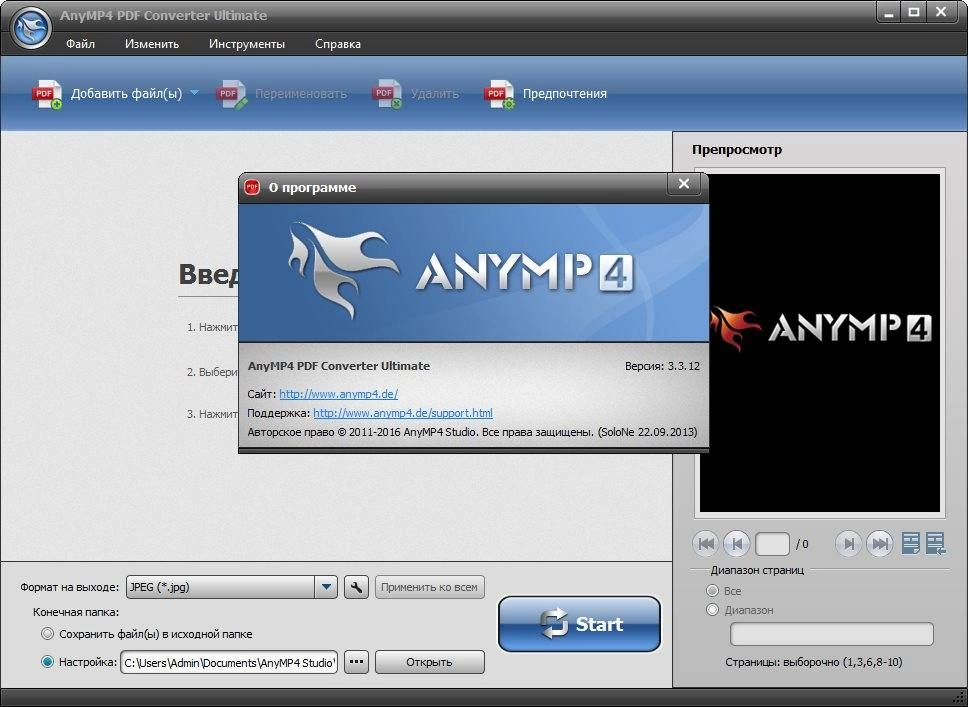Open the Добавить файл(ы) dropdown arrow
This screenshot has height=707, width=968.
click(194, 93)
